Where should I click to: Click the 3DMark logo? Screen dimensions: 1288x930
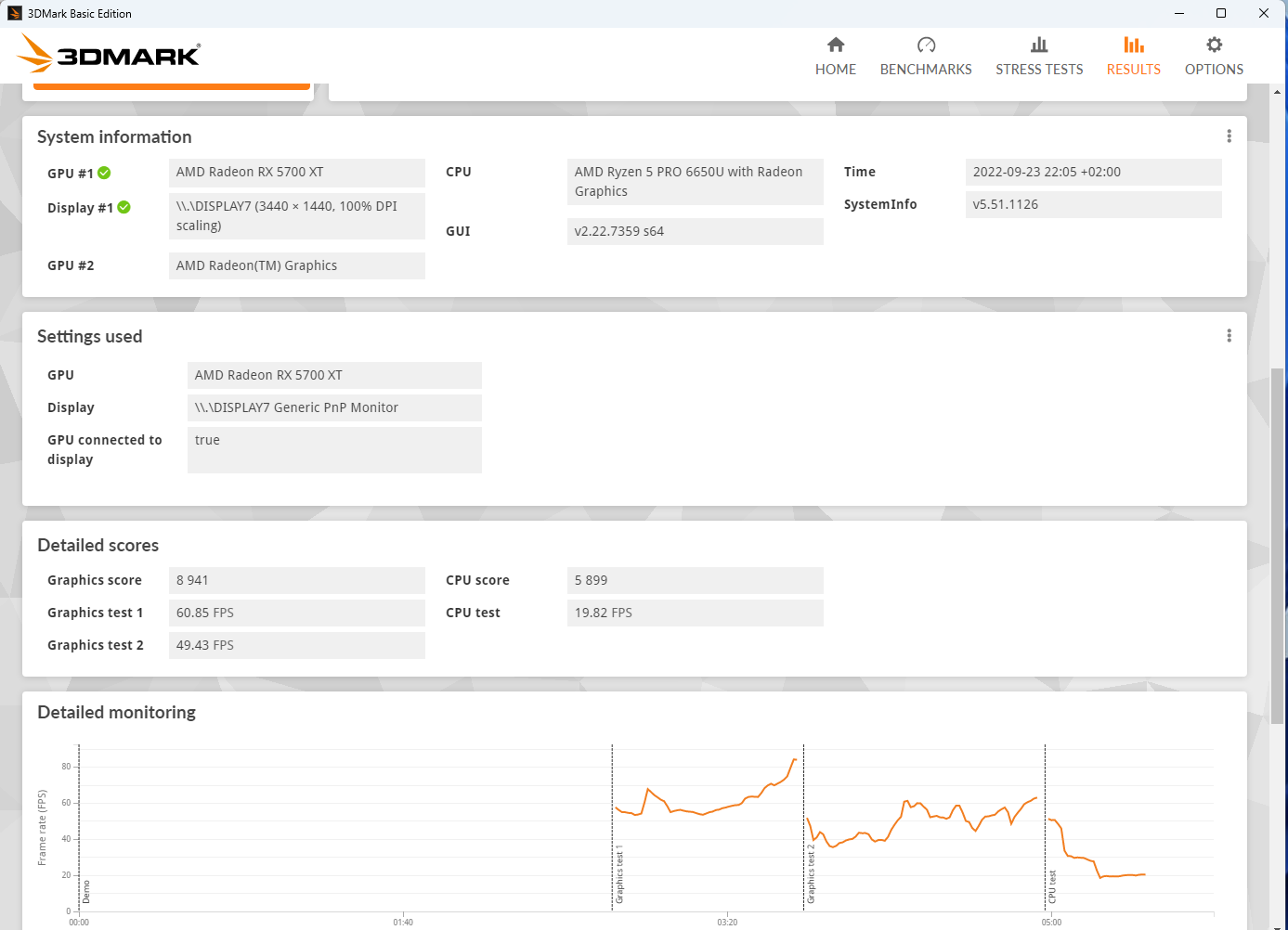[x=109, y=54]
